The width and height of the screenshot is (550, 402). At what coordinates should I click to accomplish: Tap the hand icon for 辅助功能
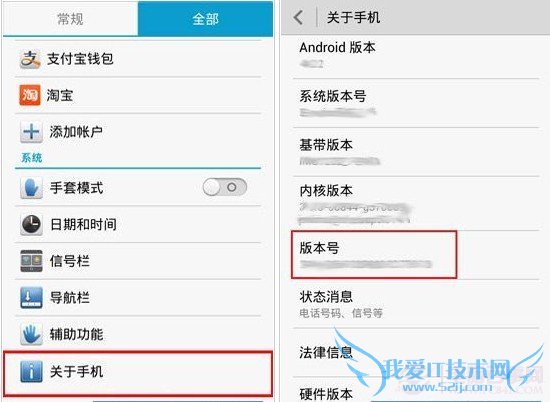(31, 334)
